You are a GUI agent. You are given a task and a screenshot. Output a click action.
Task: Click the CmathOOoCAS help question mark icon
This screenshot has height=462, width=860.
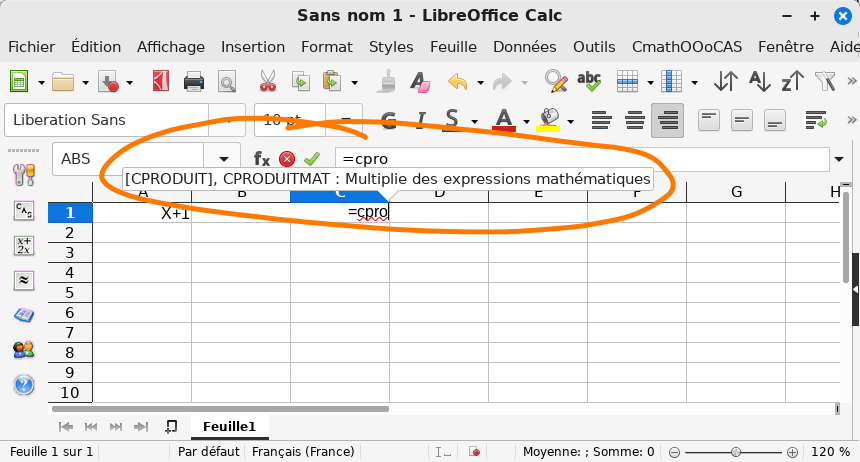(23, 385)
